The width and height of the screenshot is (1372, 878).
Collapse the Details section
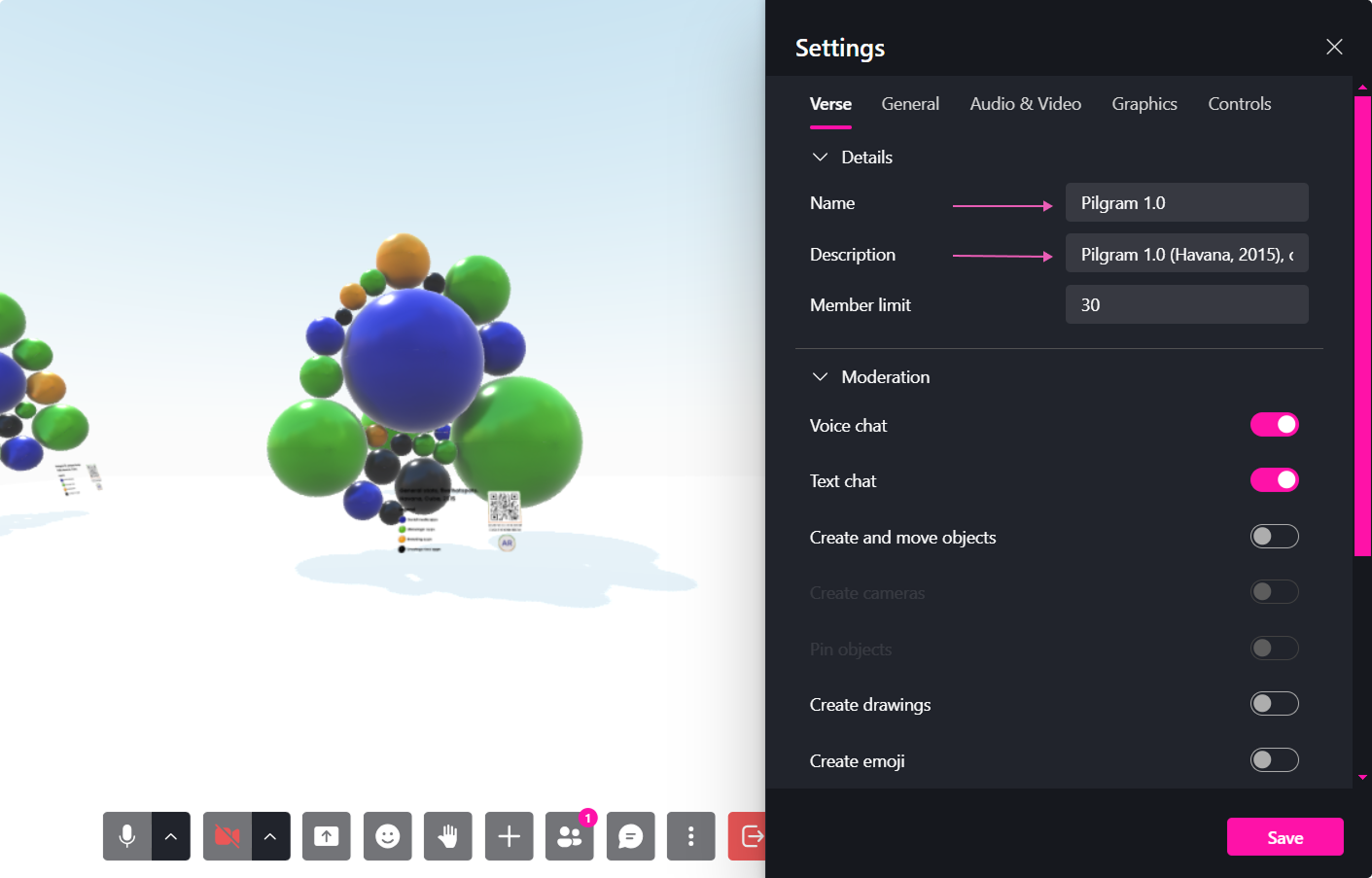click(x=820, y=157)
